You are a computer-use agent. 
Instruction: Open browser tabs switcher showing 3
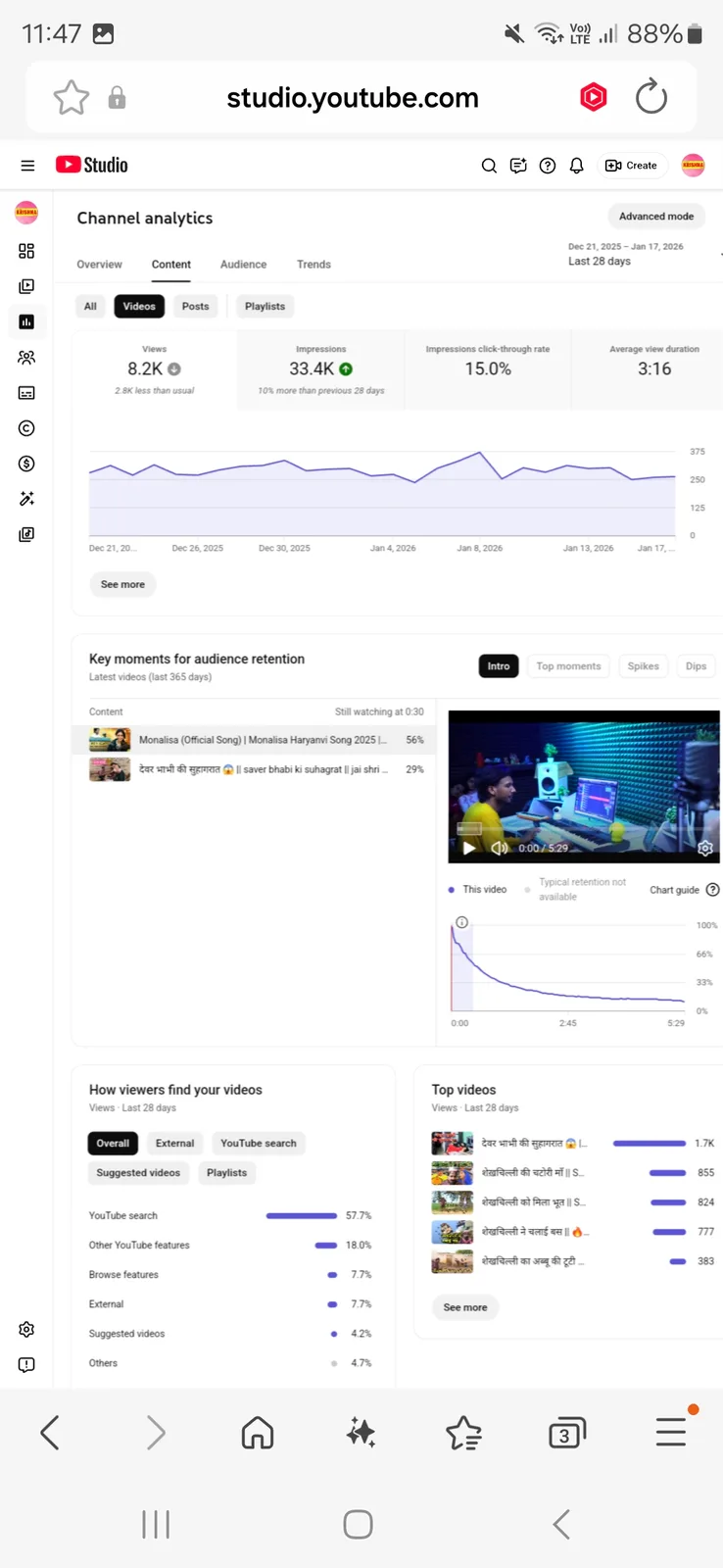[566, 1434]
